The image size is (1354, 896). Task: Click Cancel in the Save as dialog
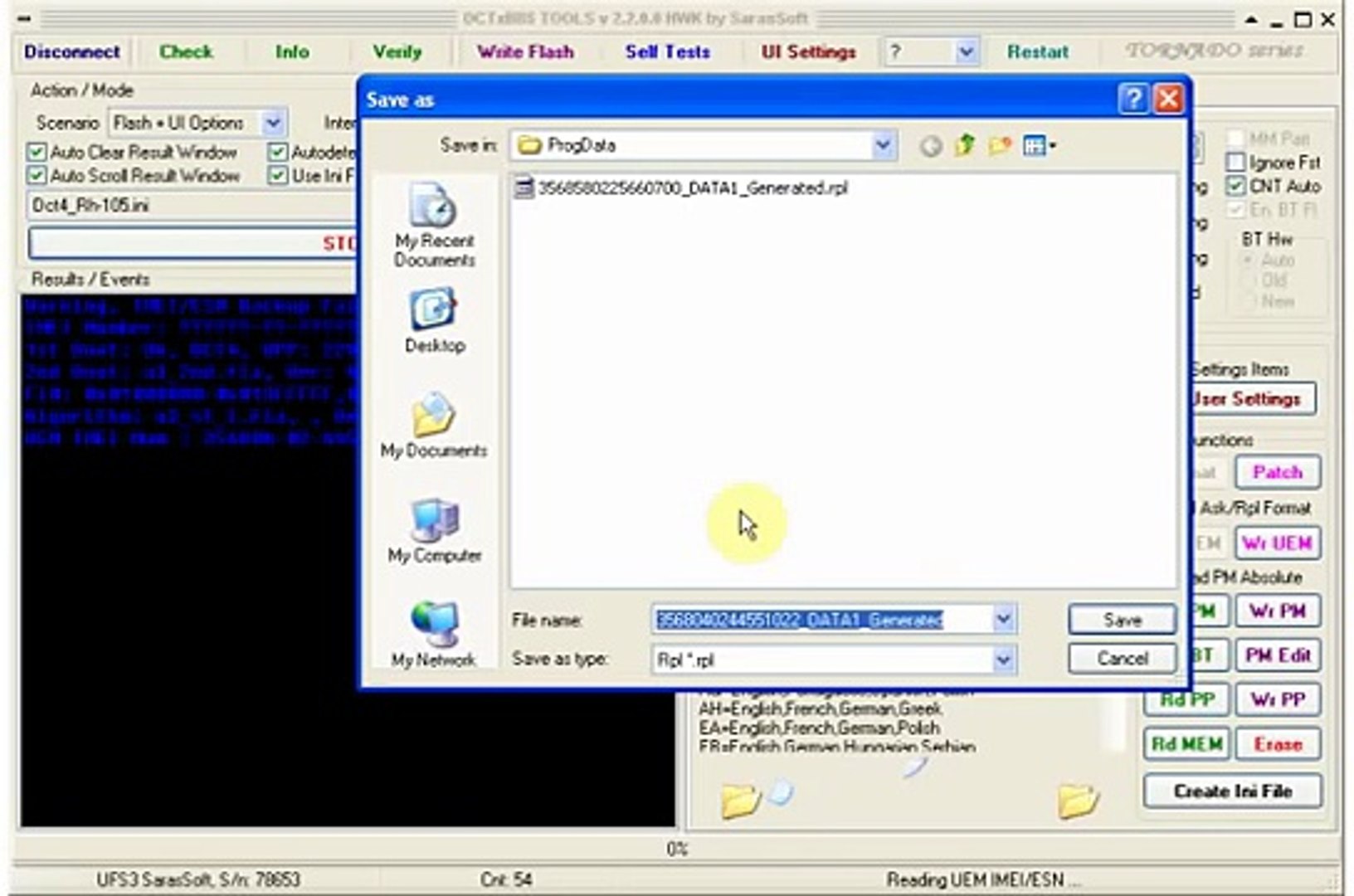1123,659
